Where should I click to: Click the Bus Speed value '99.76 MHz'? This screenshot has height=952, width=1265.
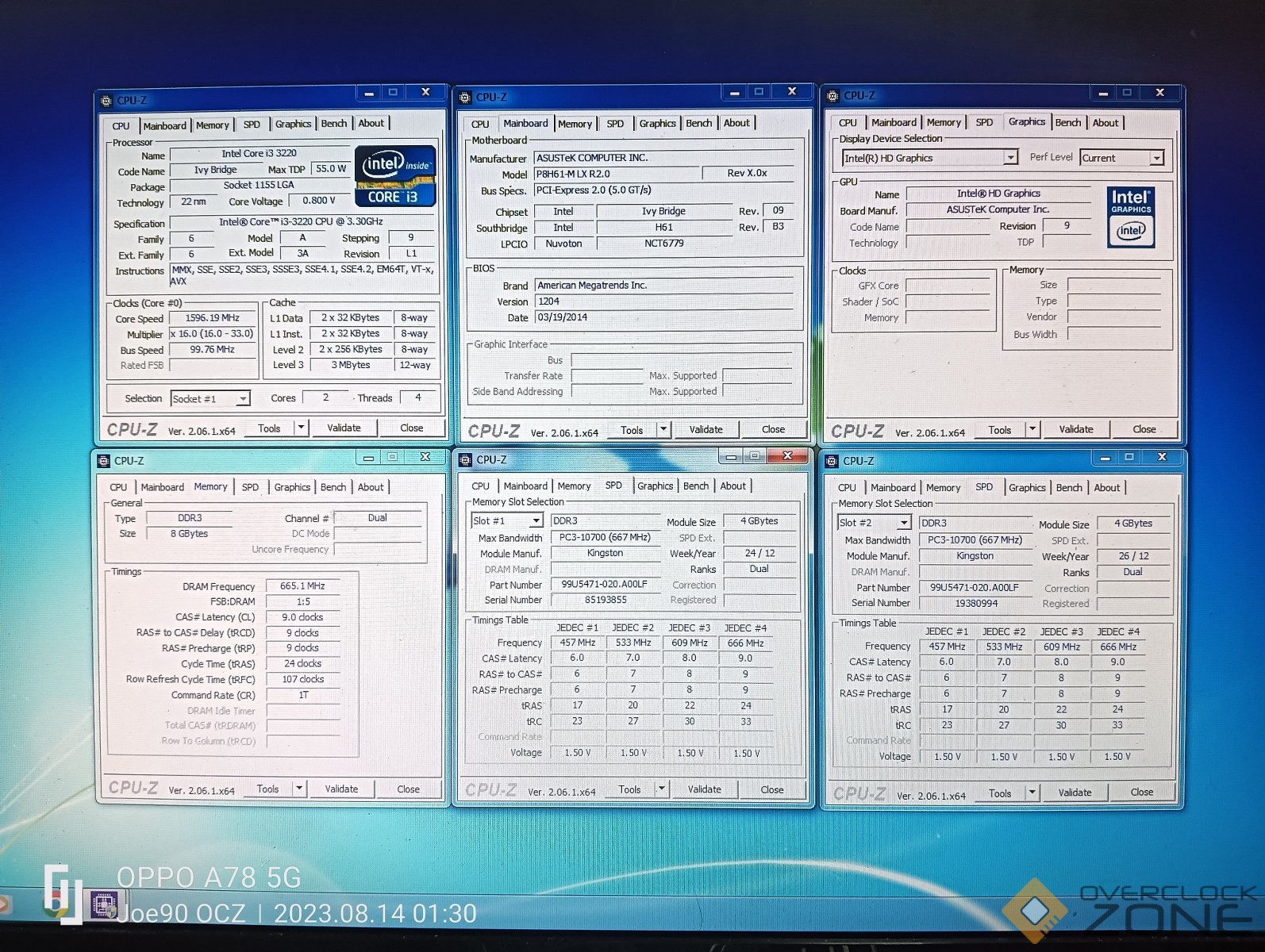click(212, 350)
